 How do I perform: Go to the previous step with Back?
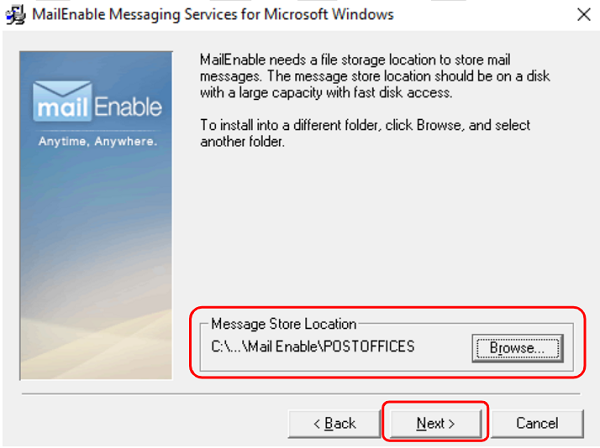(334, 423)
